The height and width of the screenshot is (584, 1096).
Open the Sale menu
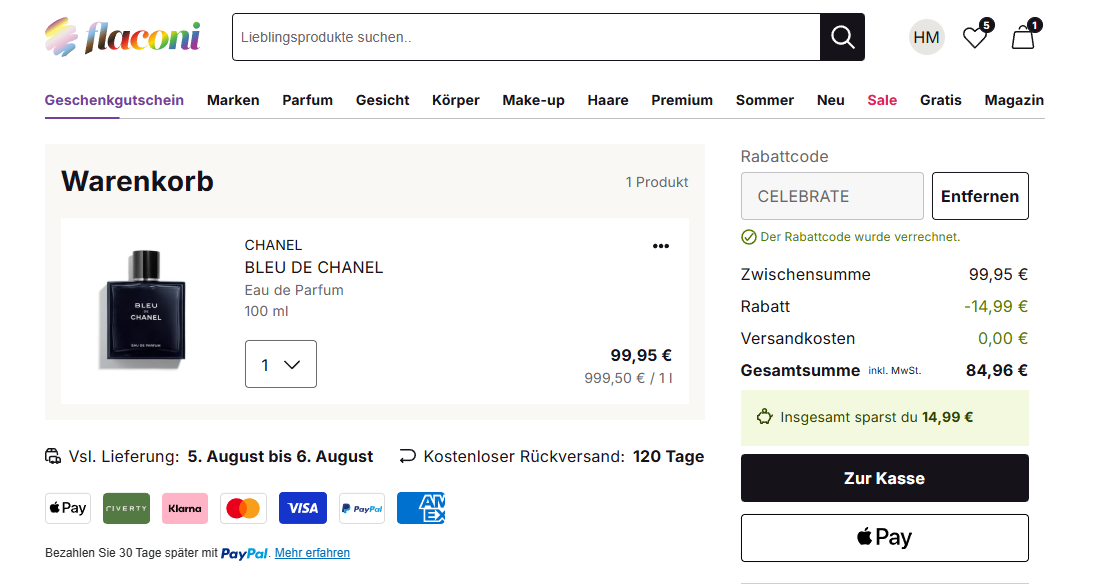click(x=882, y=100)
